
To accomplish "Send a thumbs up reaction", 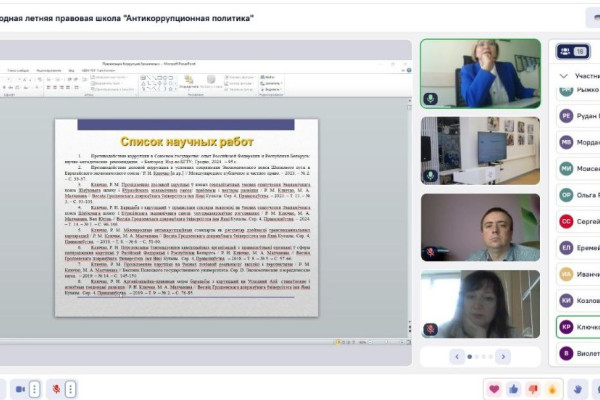I will (515, 388).
